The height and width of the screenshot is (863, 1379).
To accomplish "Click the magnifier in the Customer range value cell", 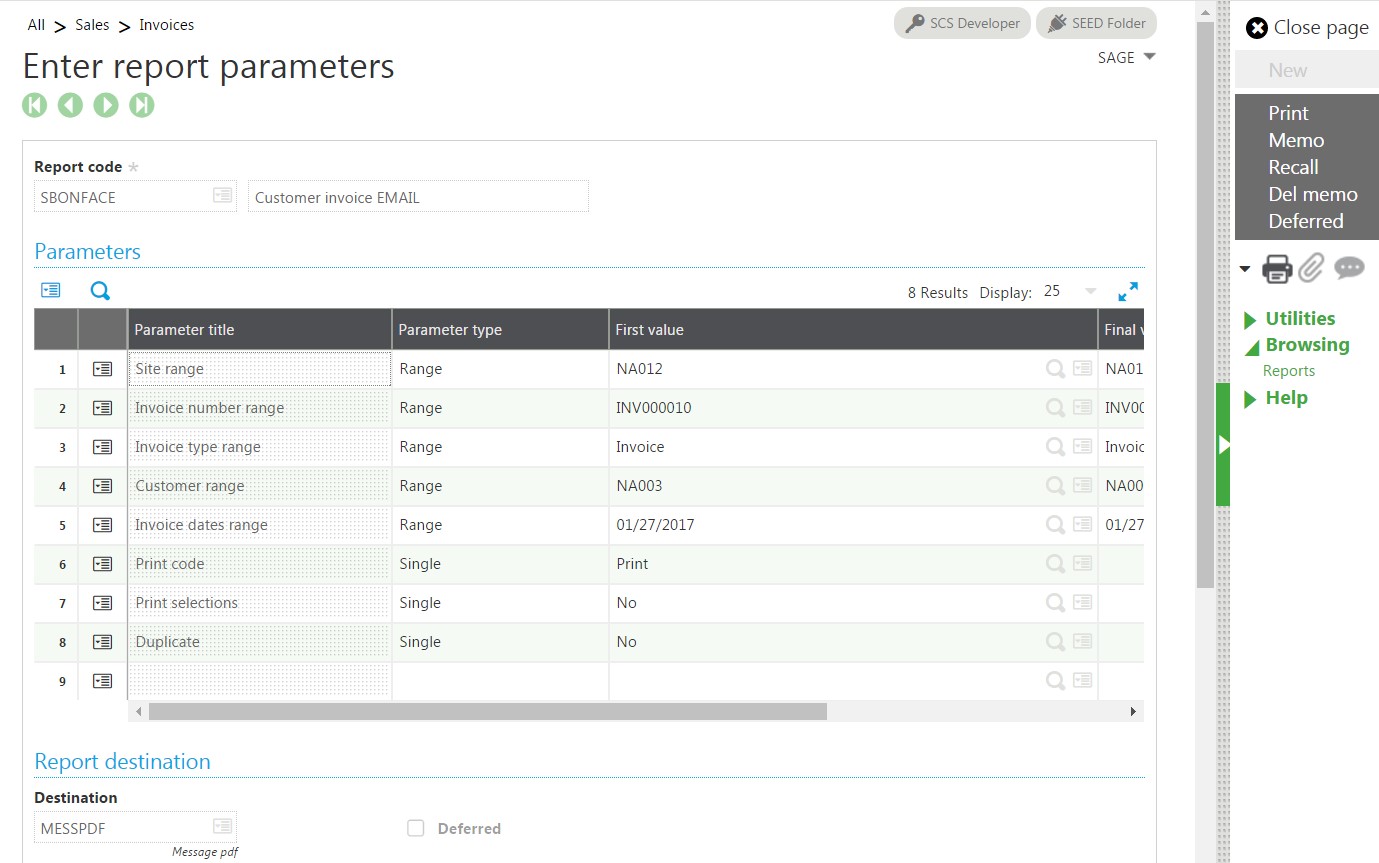I will coord(1055,486).
